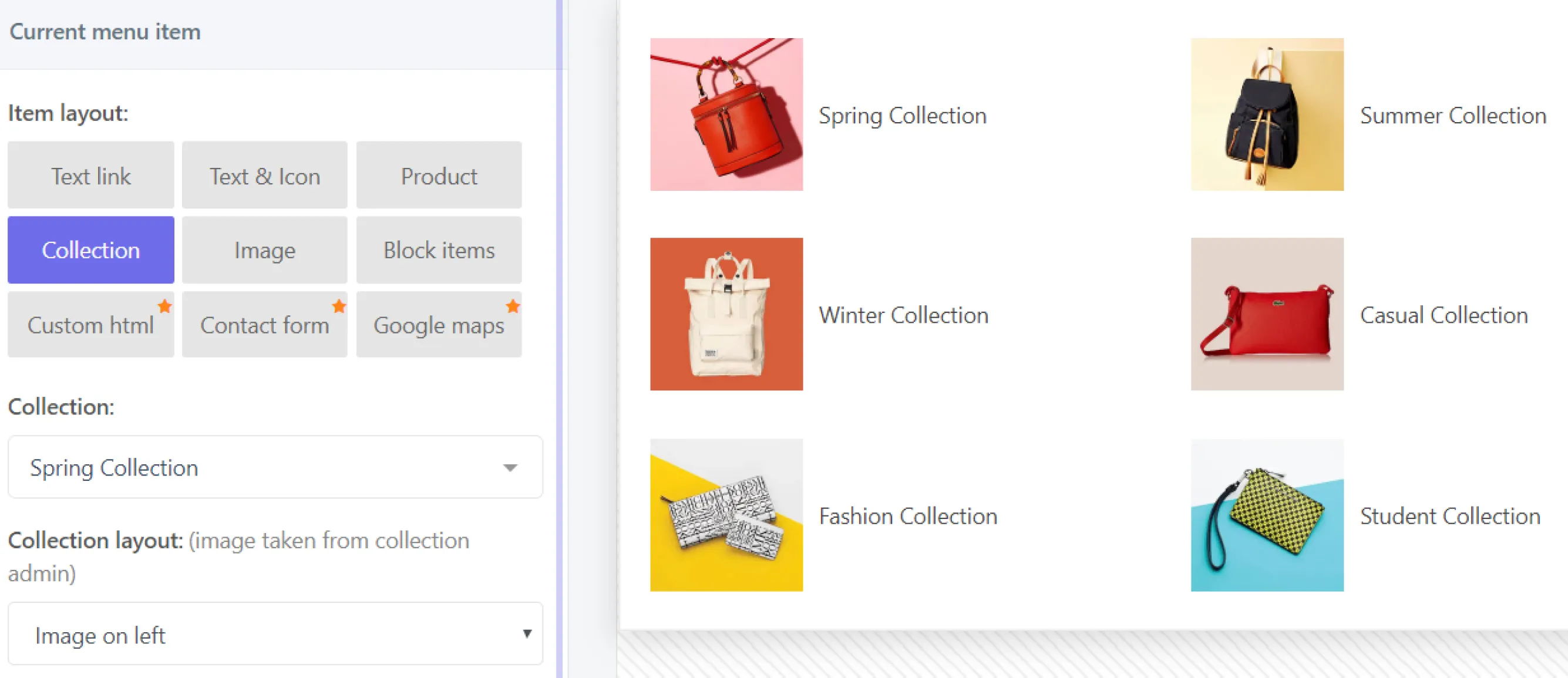This screenshot has width=1568, height=678.
Task: Switch item layout to Image
Action: click(265, 250)
